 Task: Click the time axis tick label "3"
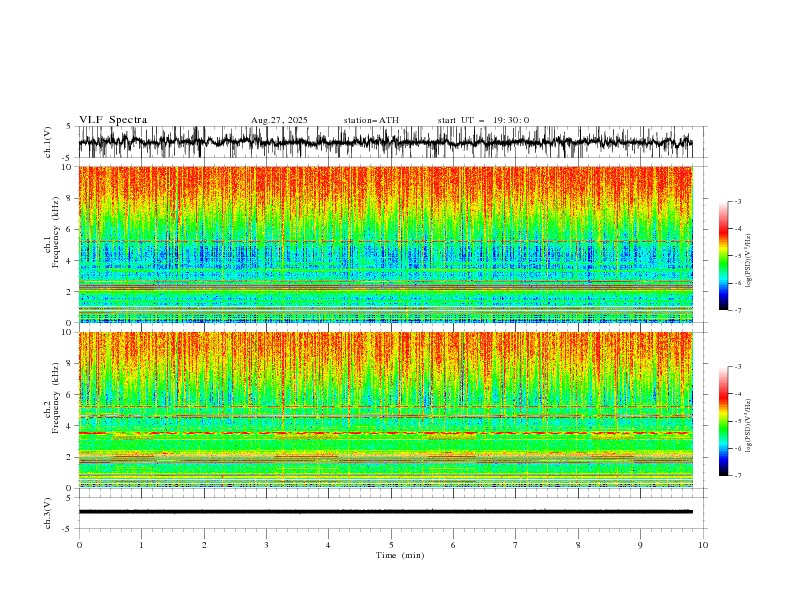(266, 545)
